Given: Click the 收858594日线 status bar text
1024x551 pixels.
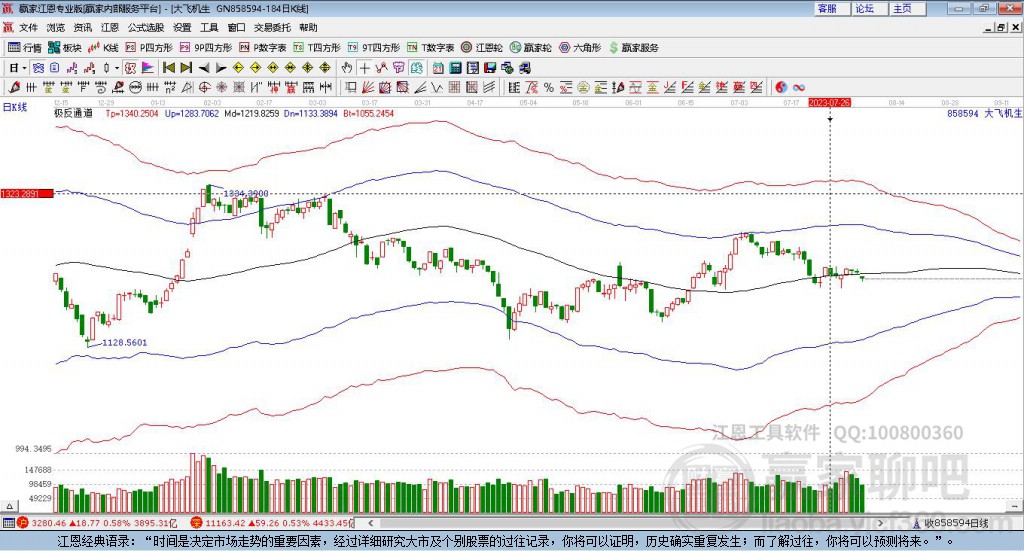Looking at the screenshot, I should (x=956, y=523).
